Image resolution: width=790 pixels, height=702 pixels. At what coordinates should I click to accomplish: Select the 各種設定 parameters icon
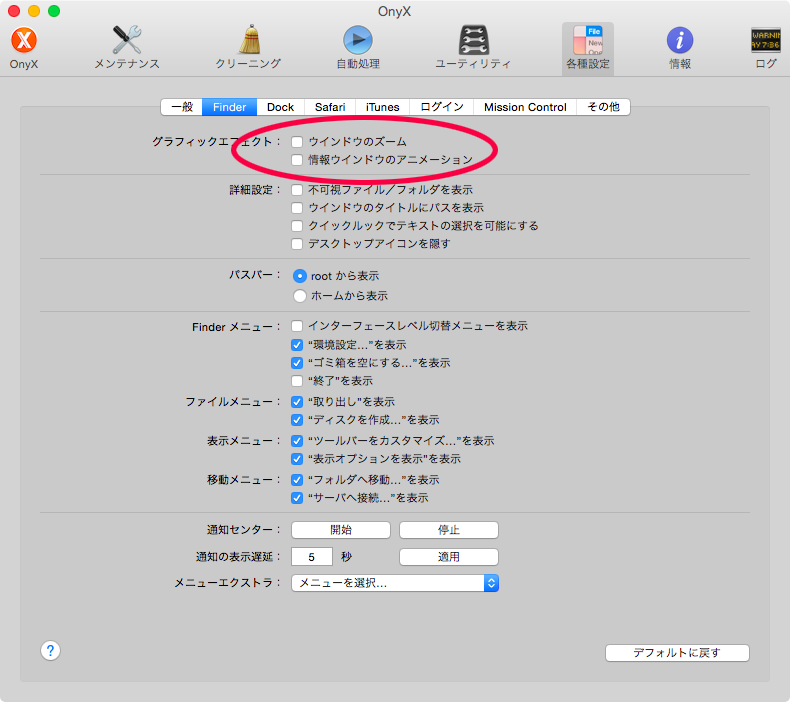pyautogui.click(x=587, y=40)
